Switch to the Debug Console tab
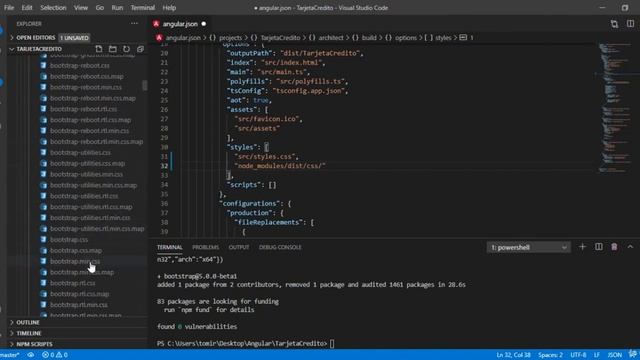Image resolution: width=640 pixels, height=360 pixels. coord(280,247)
